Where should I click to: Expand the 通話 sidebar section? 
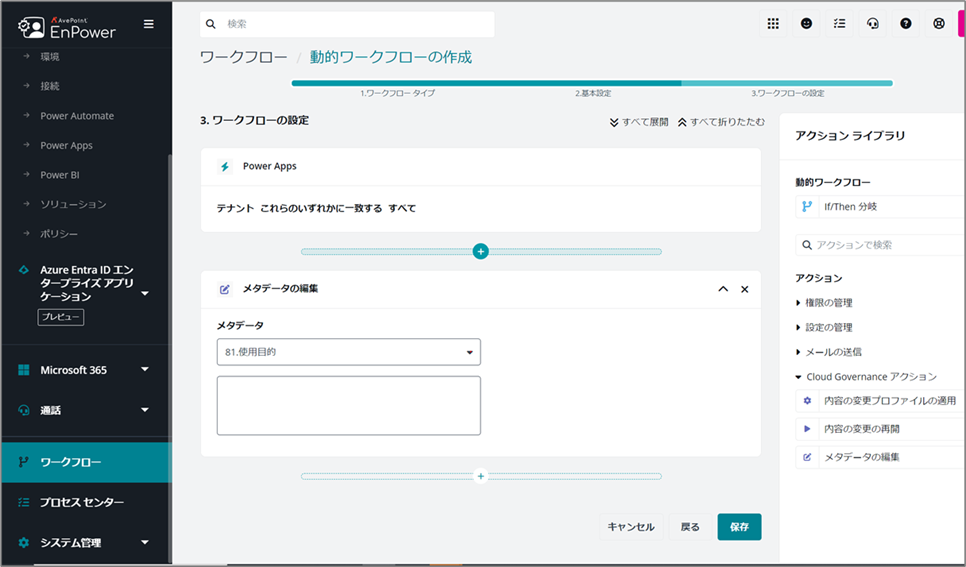point(145,410)
